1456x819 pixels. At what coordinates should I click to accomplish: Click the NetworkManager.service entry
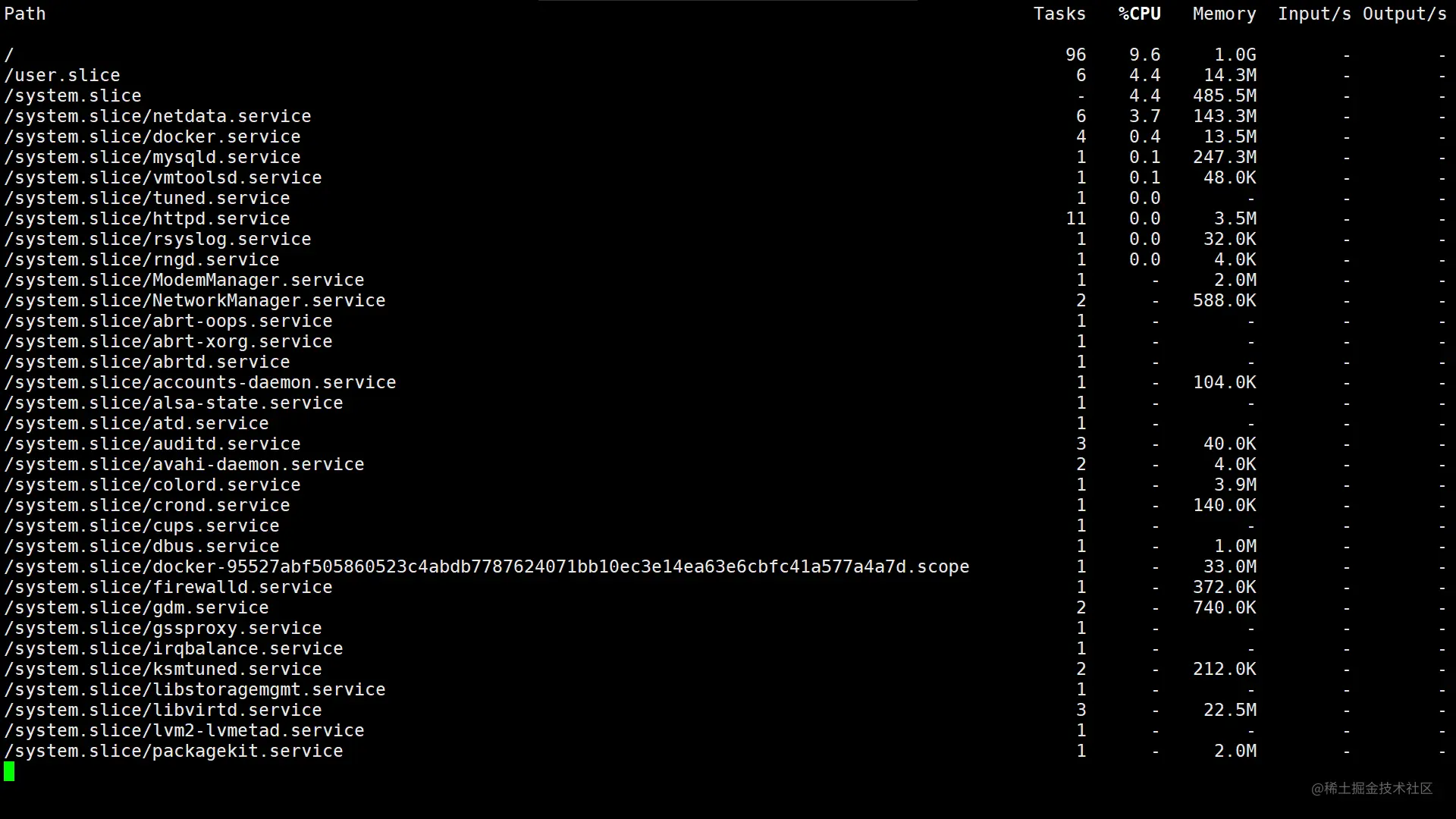[195, 301]
